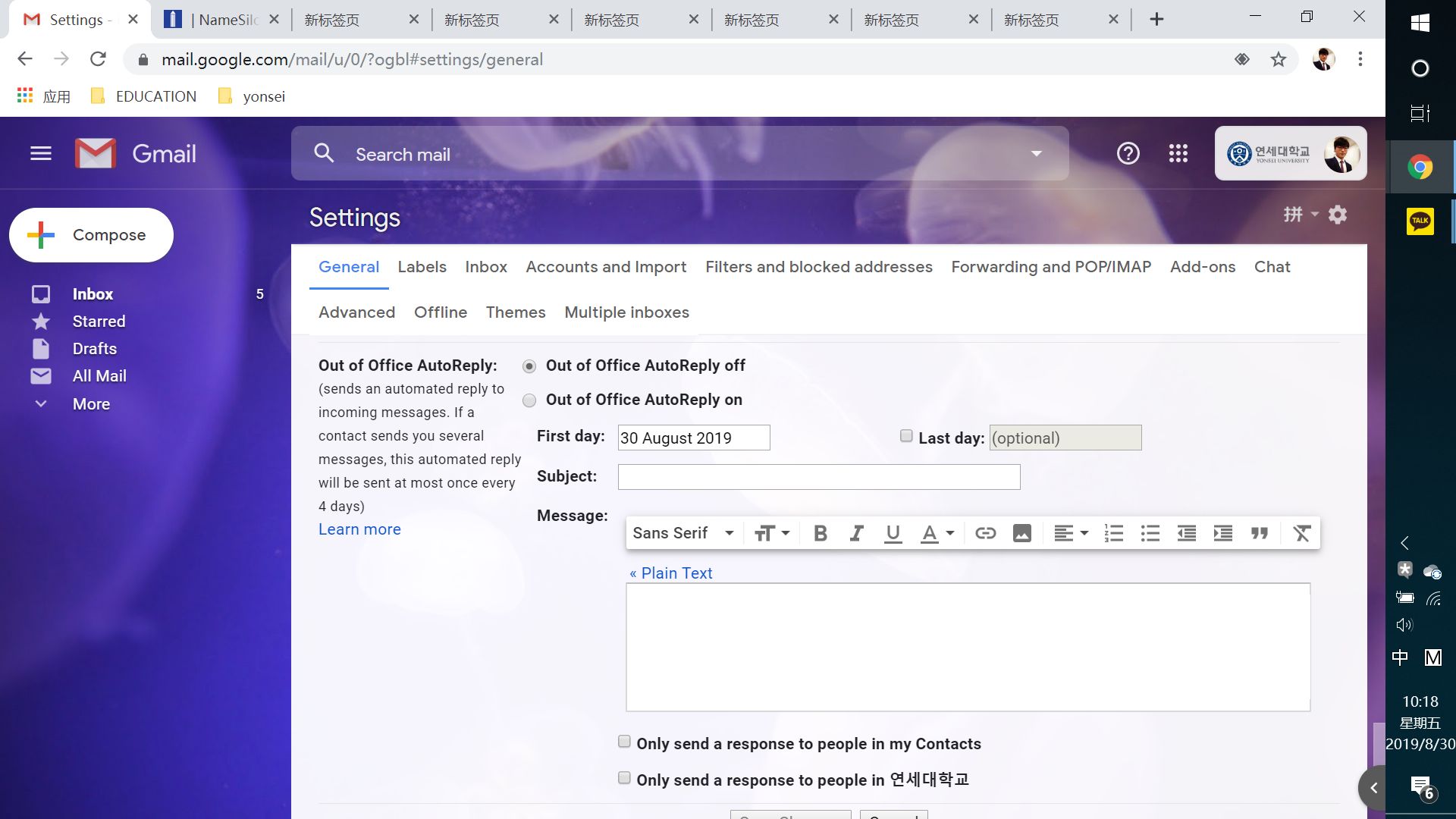Apply numbered list formatting

click(x=1113, y=533)
